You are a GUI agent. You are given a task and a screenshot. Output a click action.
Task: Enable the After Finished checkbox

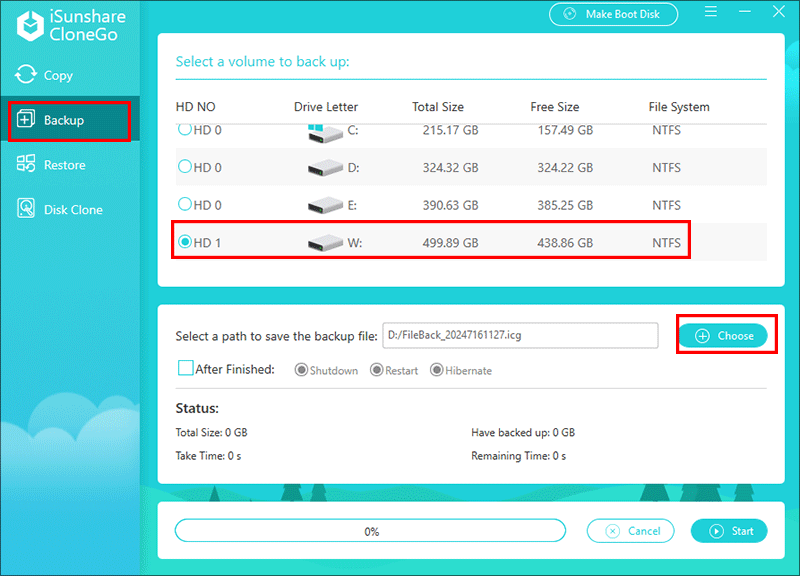click(x=185, y=369)
